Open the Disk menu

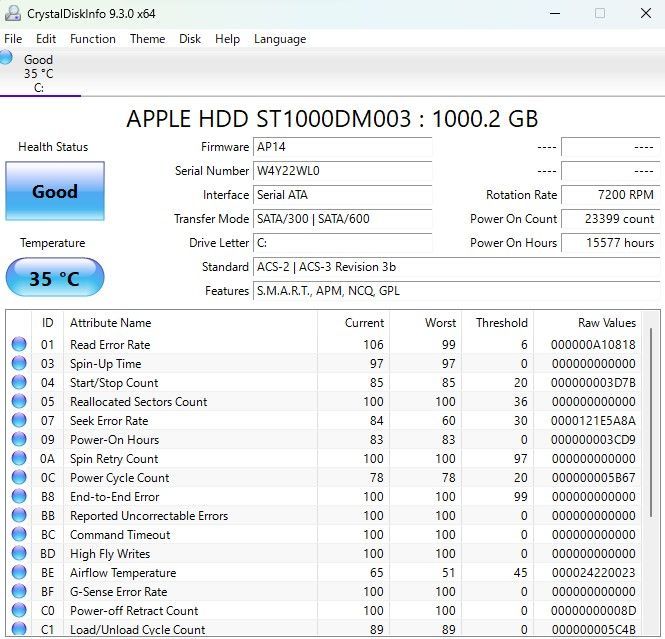[x=190, y=39]
